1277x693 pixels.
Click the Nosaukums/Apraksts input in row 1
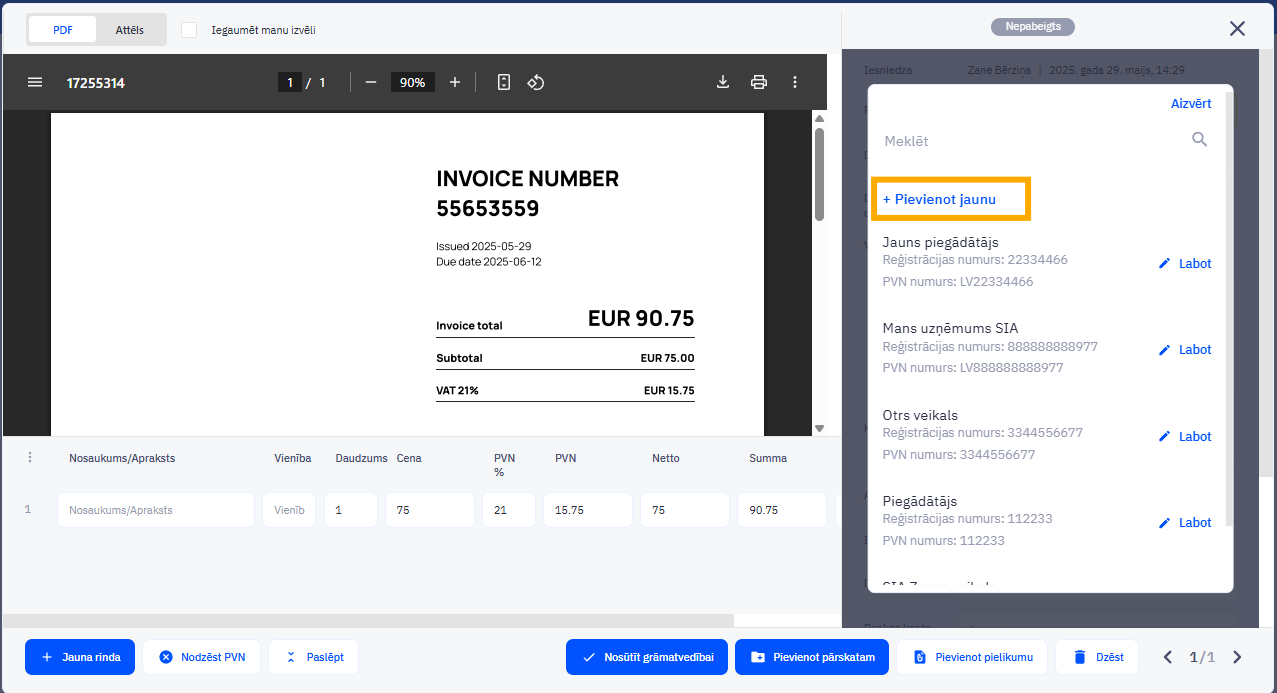point(156,510)
